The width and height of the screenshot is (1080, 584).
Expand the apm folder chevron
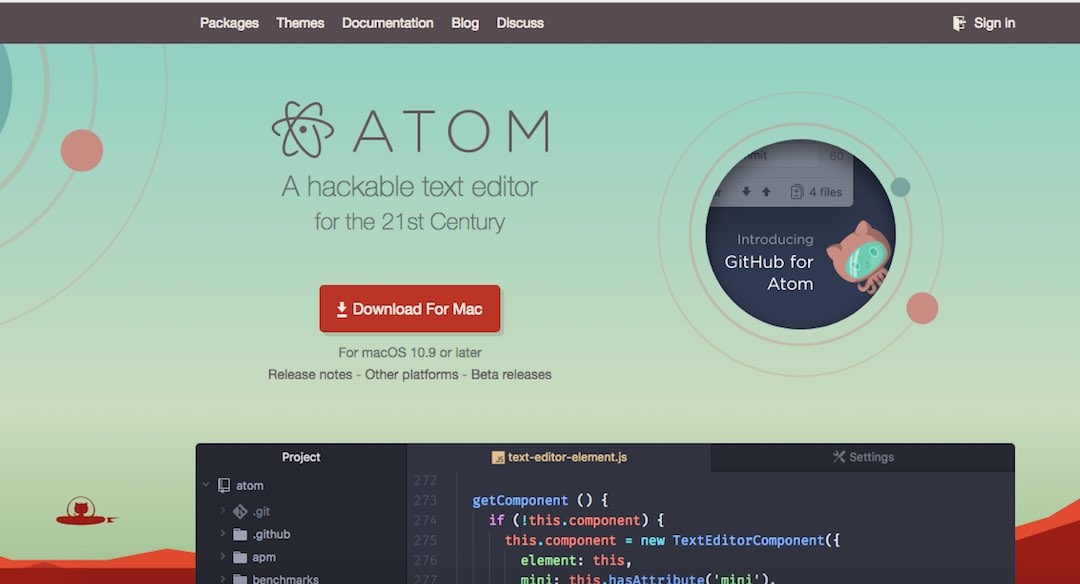[x=222, y=556]
